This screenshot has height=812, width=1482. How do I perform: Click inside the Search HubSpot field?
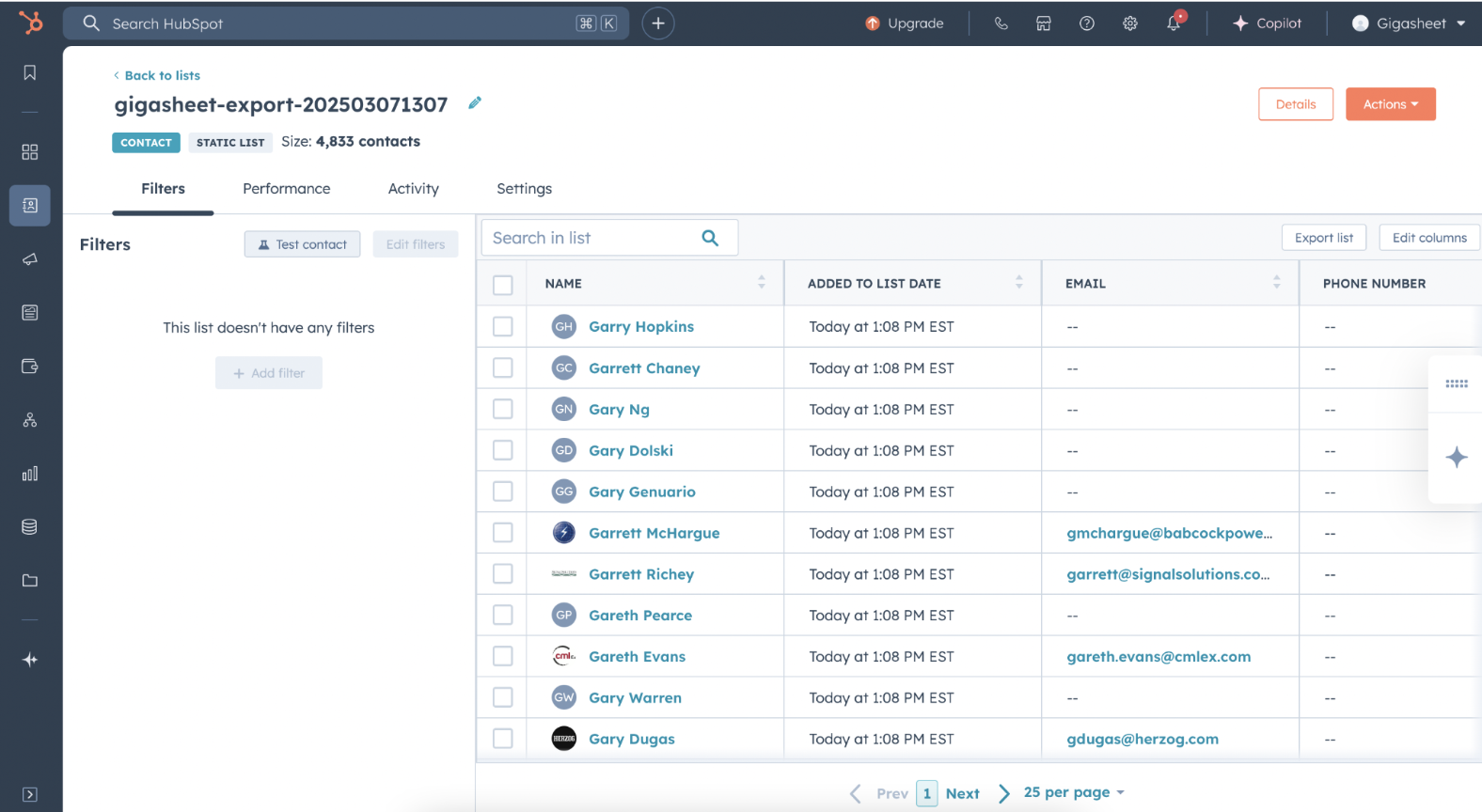coord(346,23)
